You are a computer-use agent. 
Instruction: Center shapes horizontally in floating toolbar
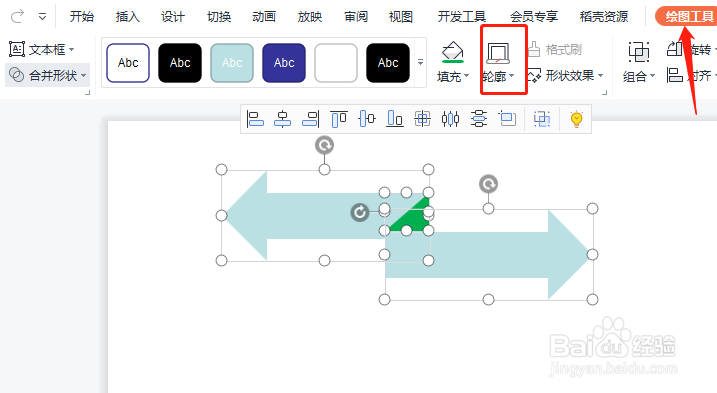(283, 119)
